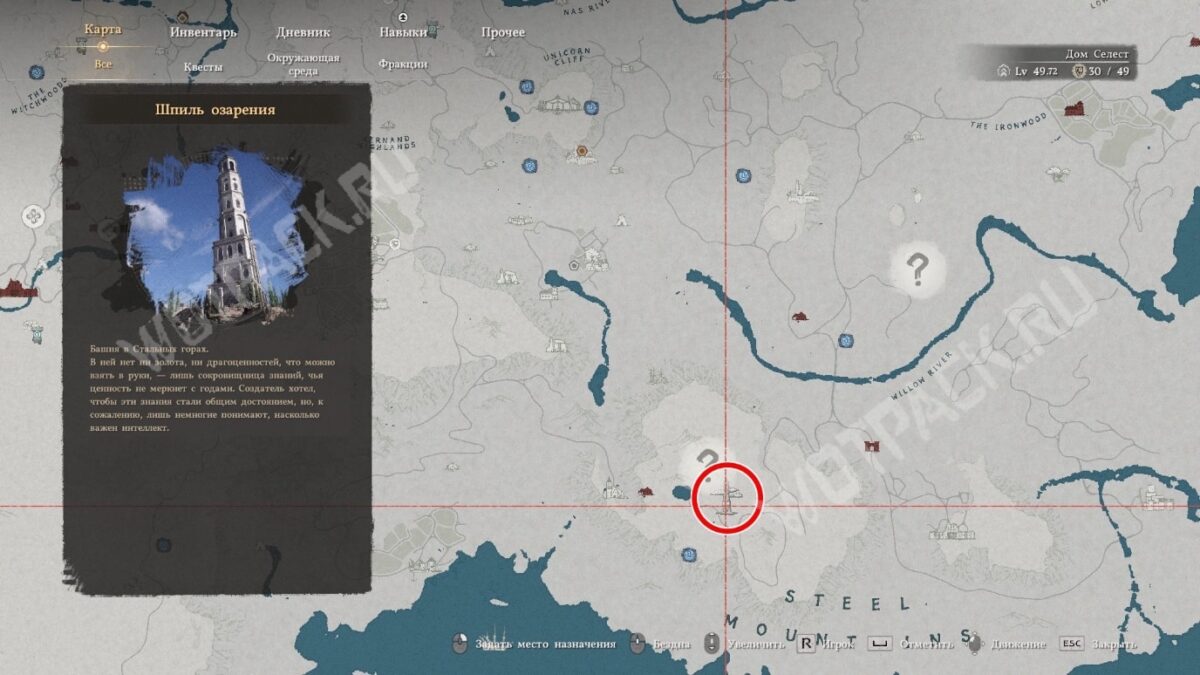Open the Инвентарь tab
1200x675 pixels.
[x=203, y=31]
